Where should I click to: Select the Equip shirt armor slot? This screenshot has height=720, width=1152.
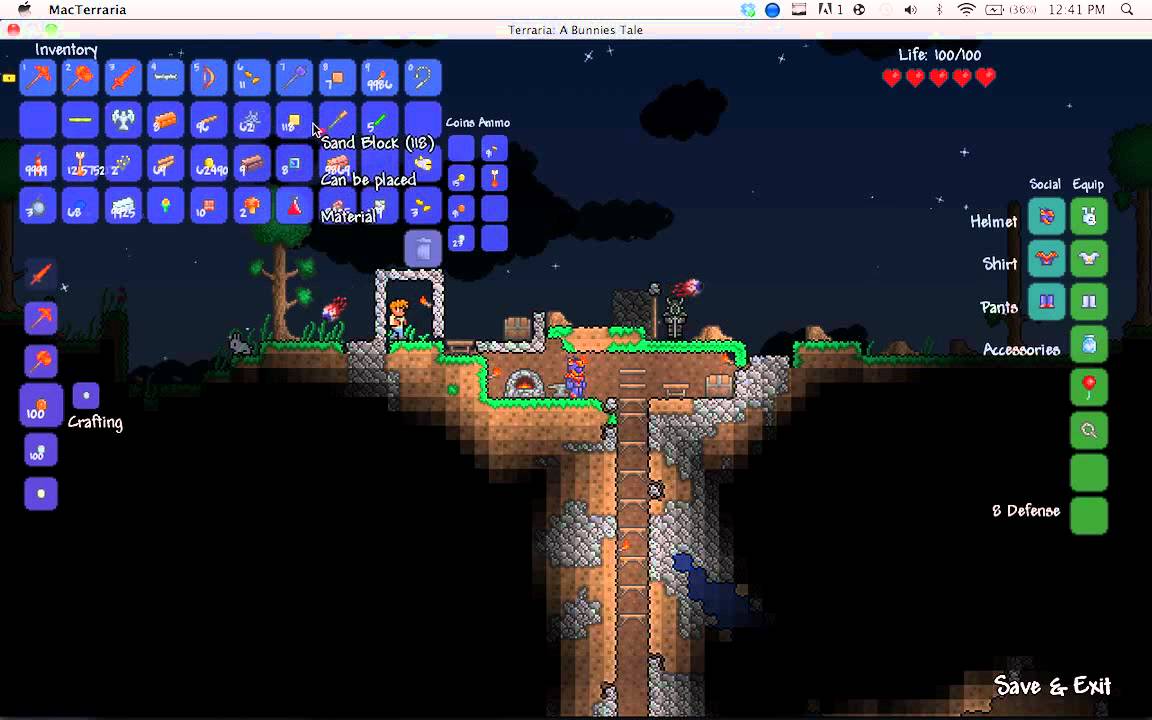tap(1089, 259)
